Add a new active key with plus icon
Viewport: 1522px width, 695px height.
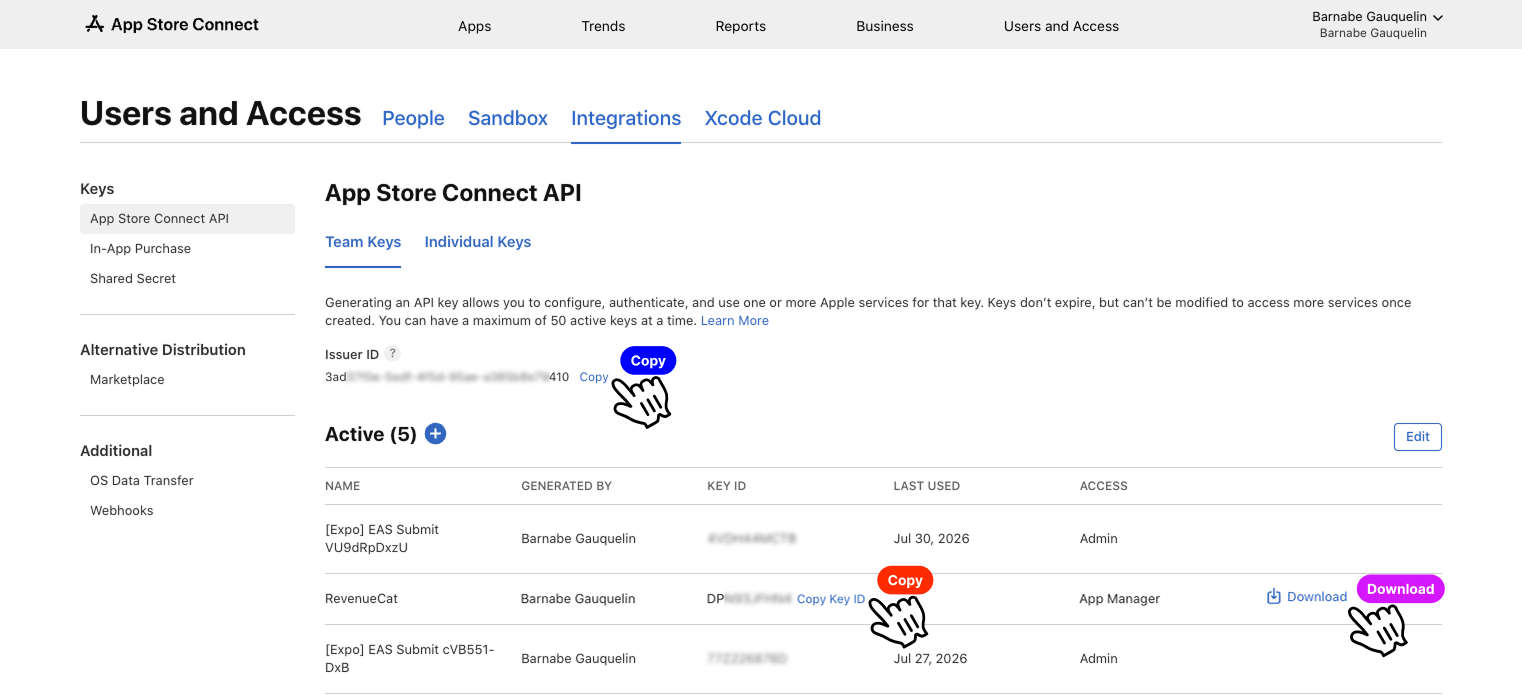tap(435, 433)
